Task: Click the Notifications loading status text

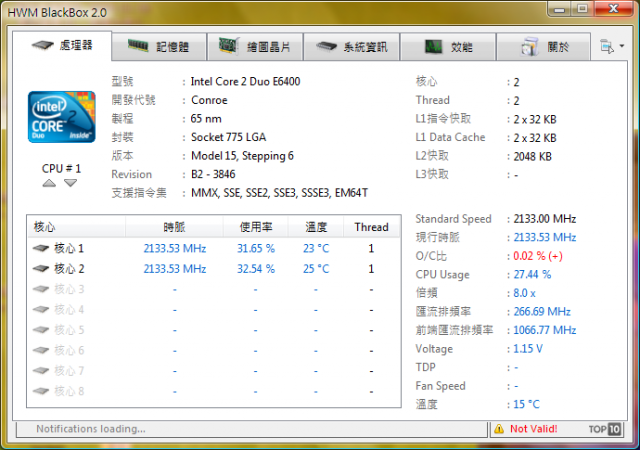Action: click(x=91, y=429)
